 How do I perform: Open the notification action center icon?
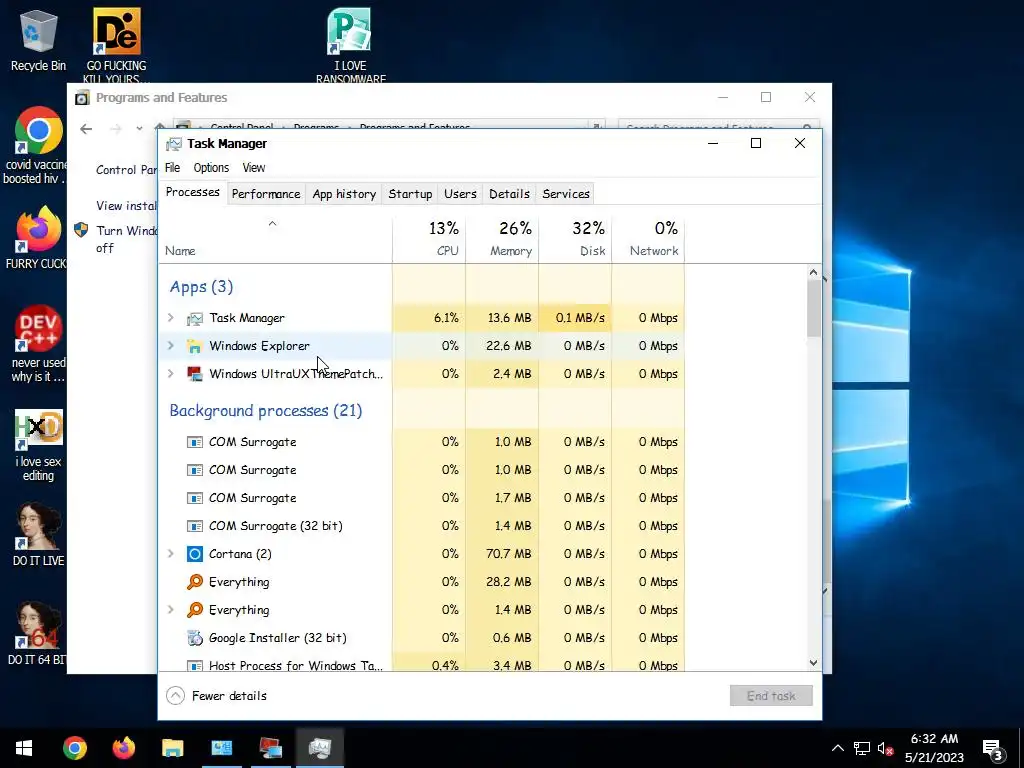click(x=993, y=748)
